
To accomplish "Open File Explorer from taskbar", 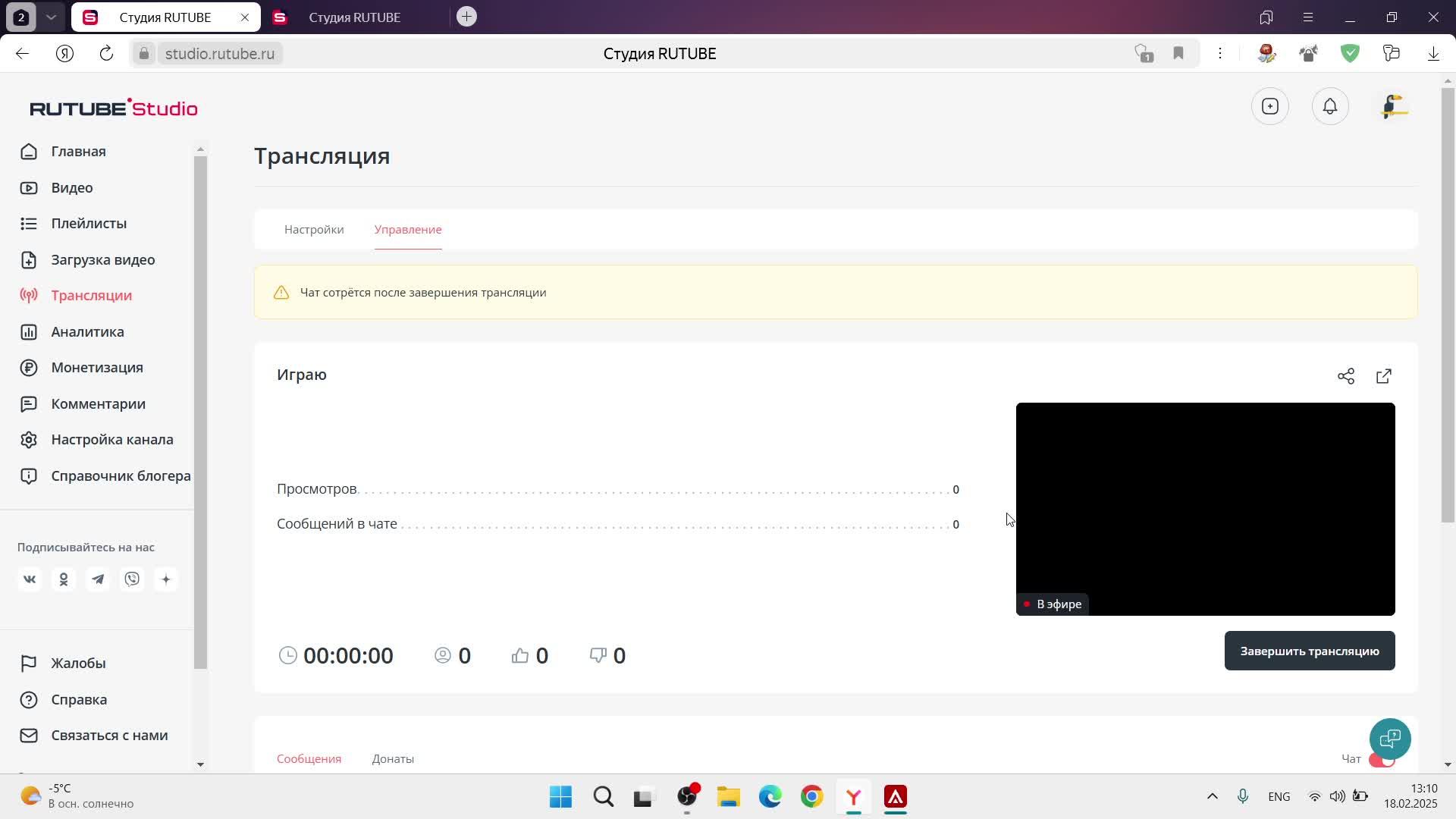I will (729, 798).
